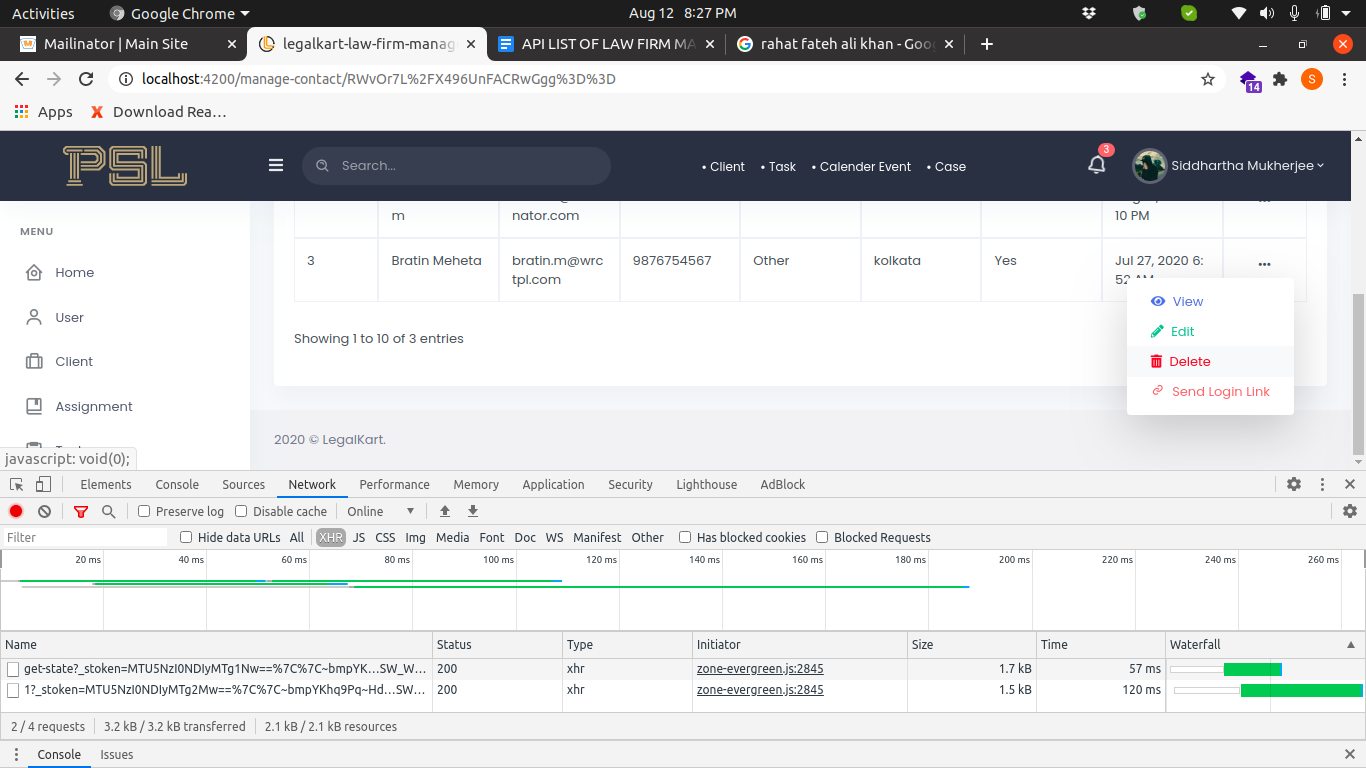Click the notification bell icon
The width and height of the screenshot is (1366, 768).
pos(1097,166)
